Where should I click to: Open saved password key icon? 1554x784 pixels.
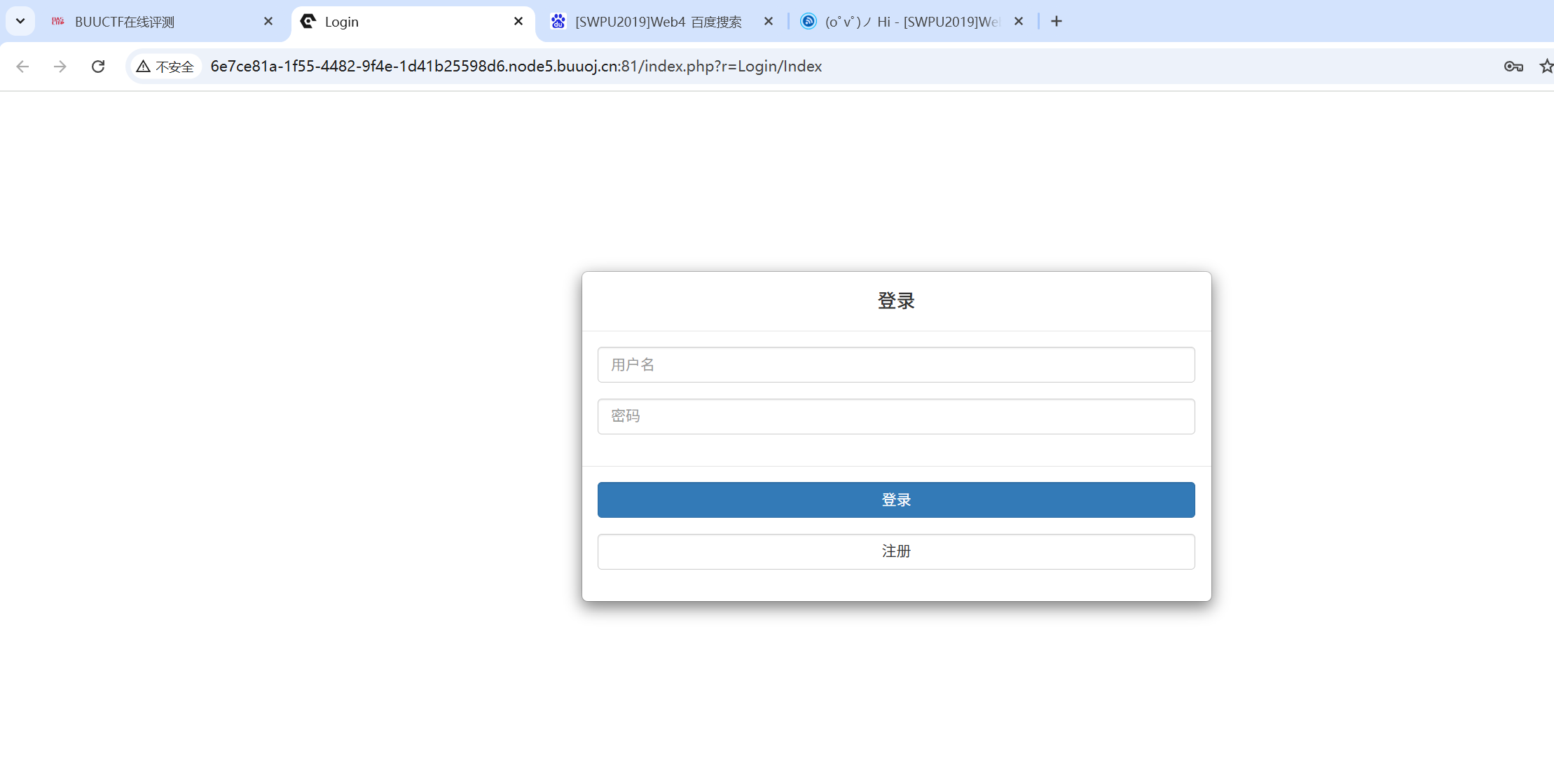pyautogui.click(x=1513, y=67)
